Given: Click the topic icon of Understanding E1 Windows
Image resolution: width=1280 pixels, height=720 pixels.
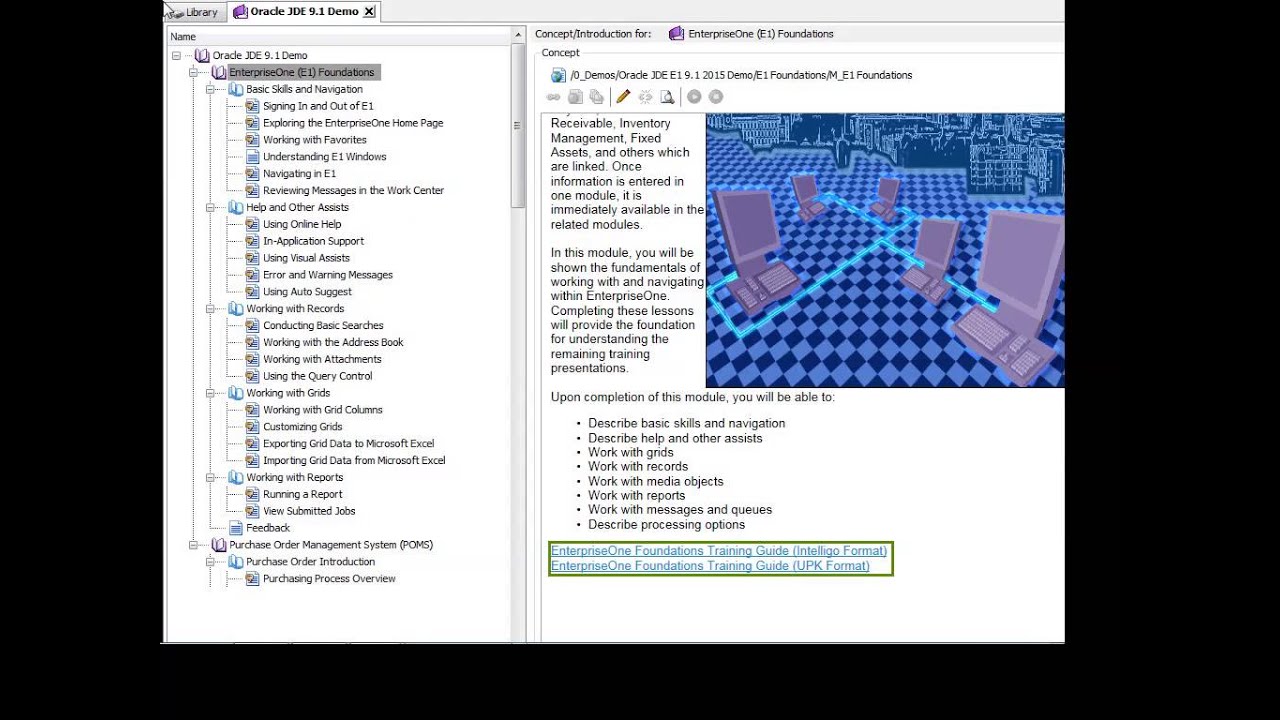Looking at the screenshot, I should [x=252, y=157].
